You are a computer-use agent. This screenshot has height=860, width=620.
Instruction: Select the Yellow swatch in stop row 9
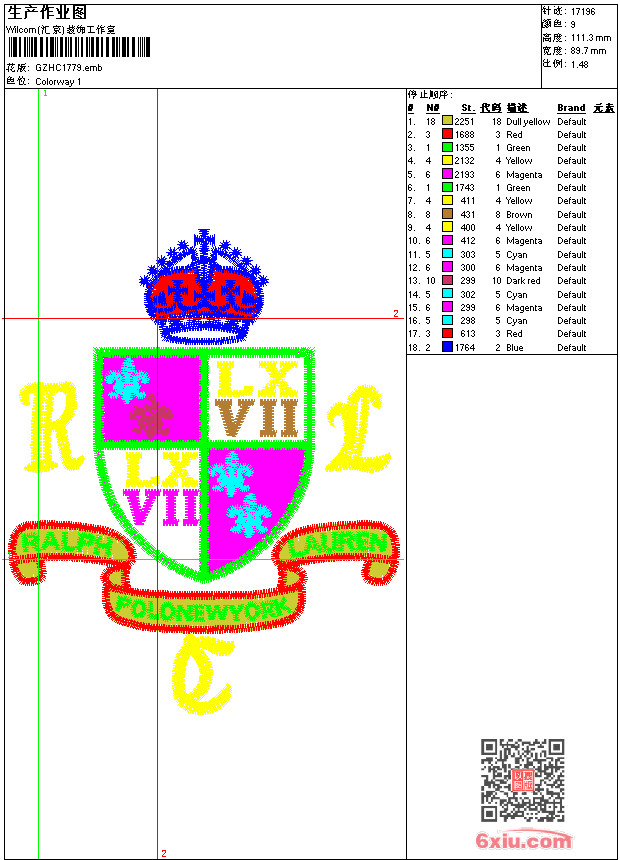447,228
